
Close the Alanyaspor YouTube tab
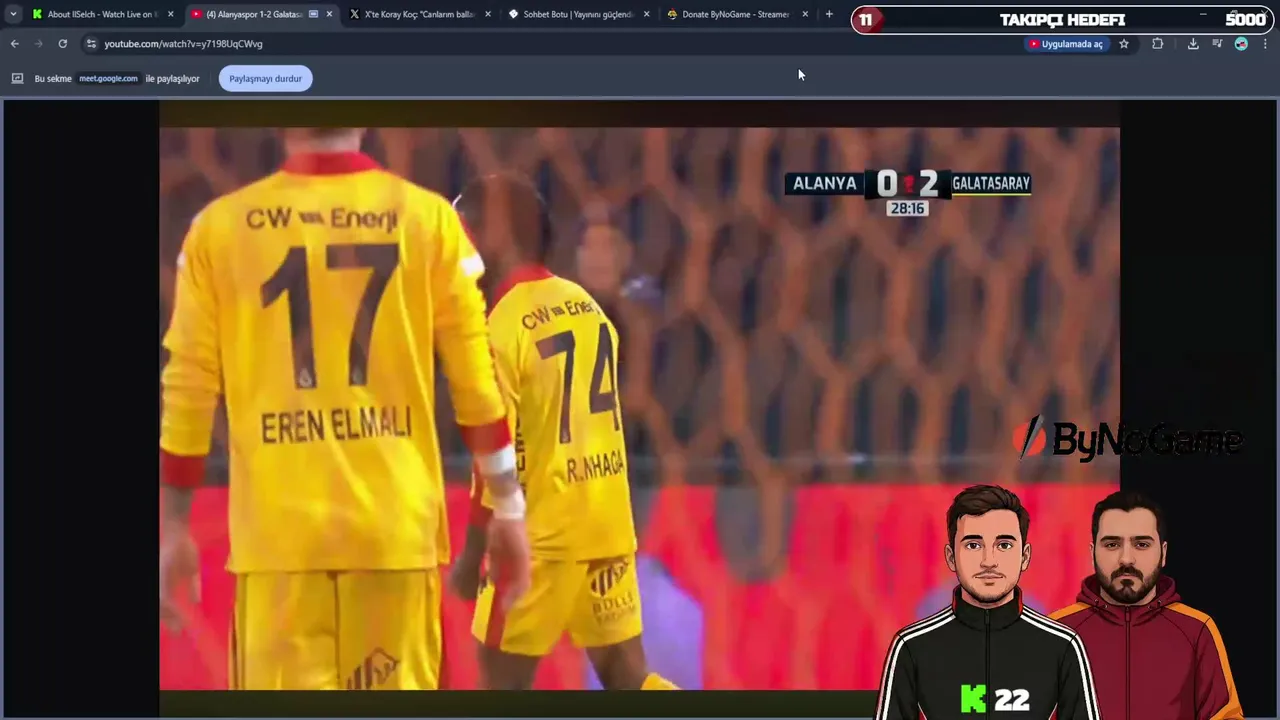point(329,14)
